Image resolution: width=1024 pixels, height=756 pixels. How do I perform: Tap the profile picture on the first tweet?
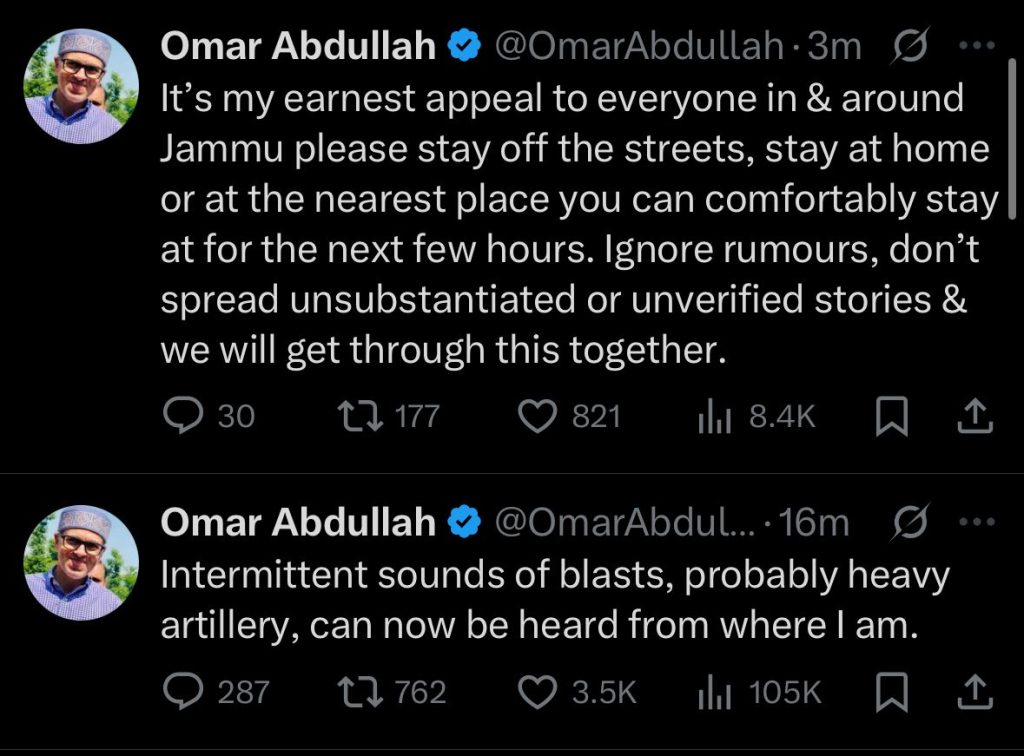[x=80, y=86]
